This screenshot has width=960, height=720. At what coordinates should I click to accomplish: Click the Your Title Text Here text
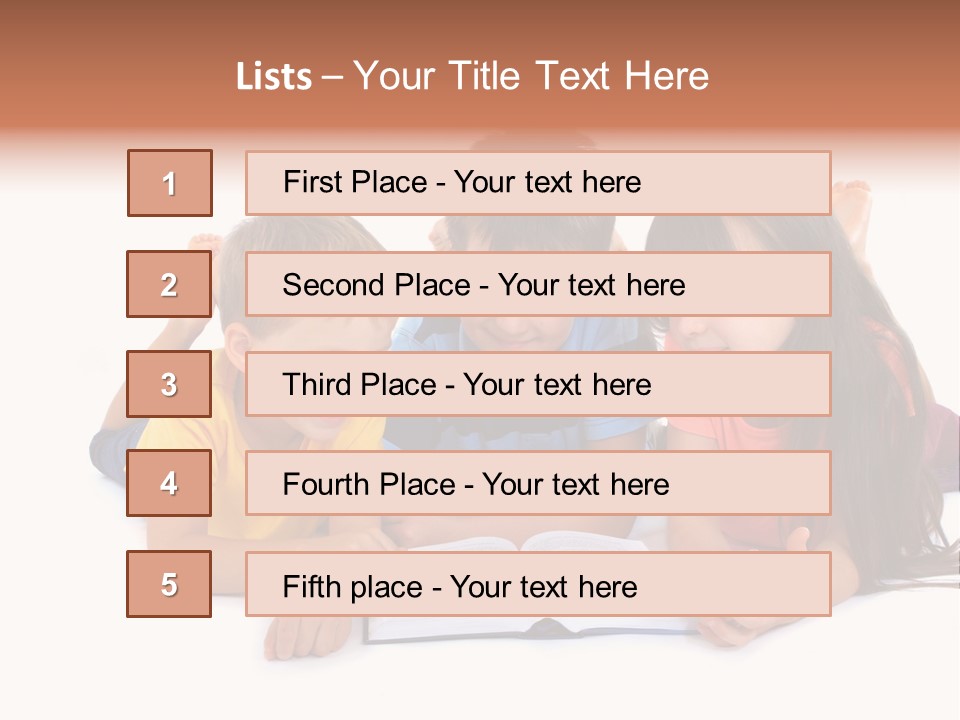click(531, 76)
